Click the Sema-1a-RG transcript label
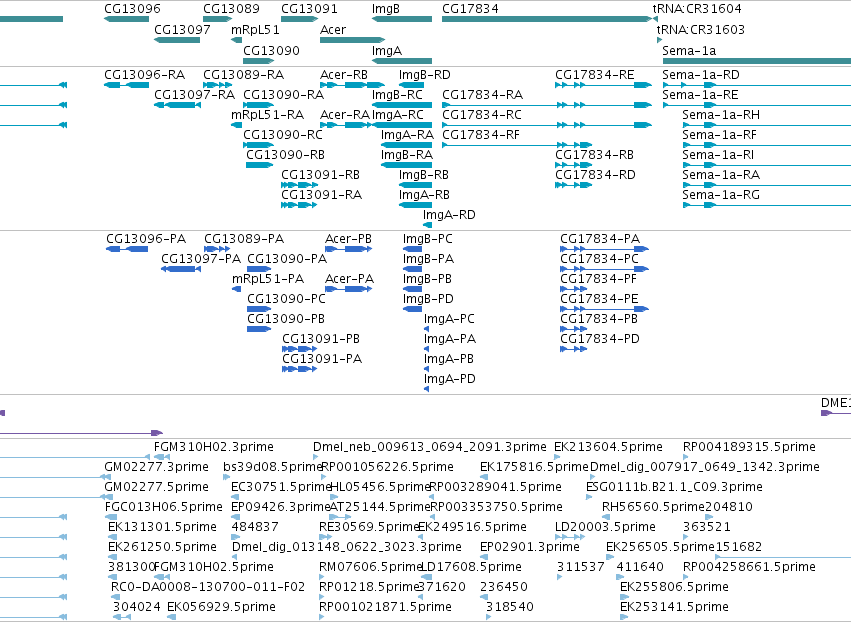Image resolution: width=851 pixels, height=622 pixels. click(x=721, y=195)
